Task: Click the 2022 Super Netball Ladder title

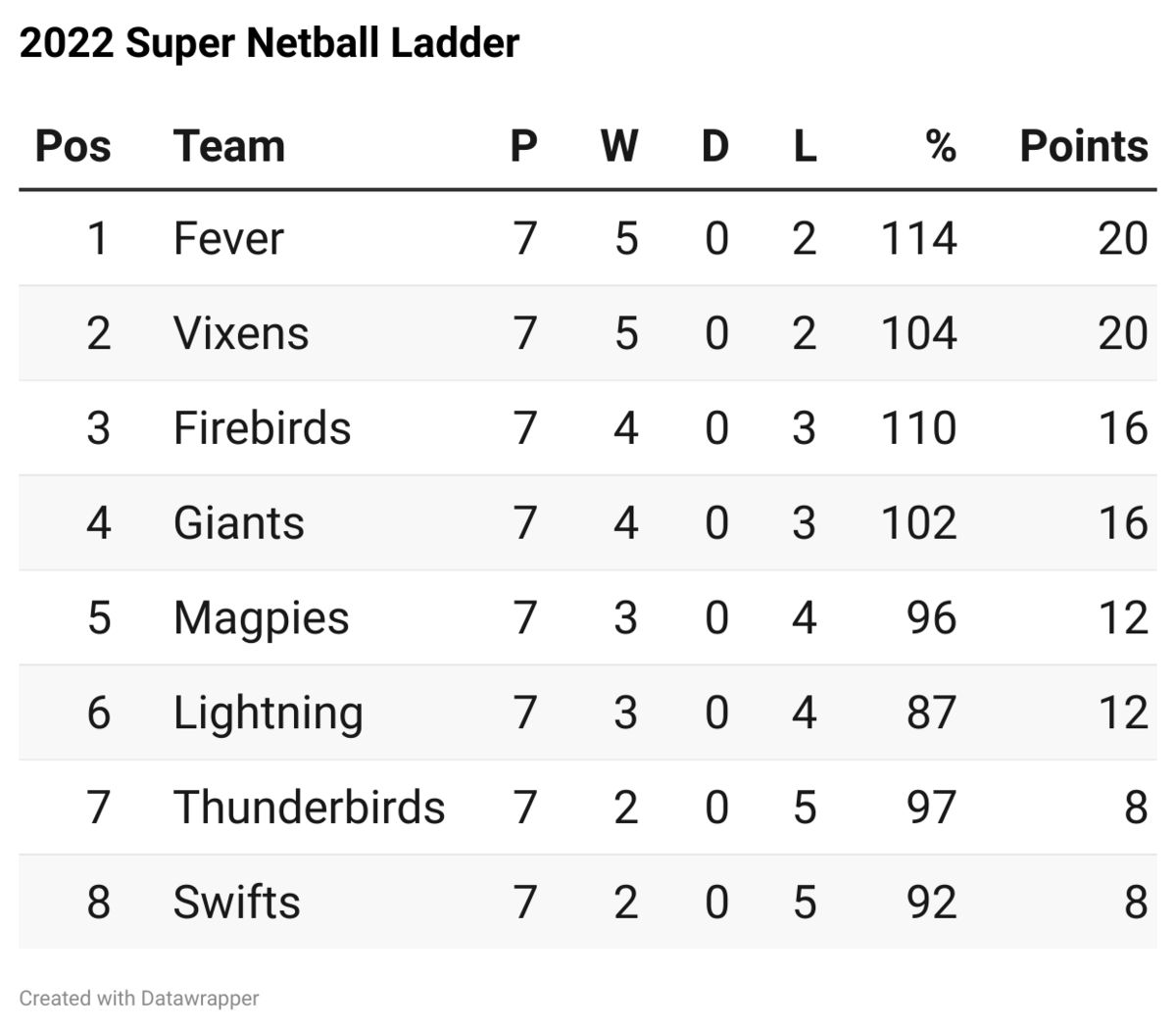Action: [x=269, y=43]
